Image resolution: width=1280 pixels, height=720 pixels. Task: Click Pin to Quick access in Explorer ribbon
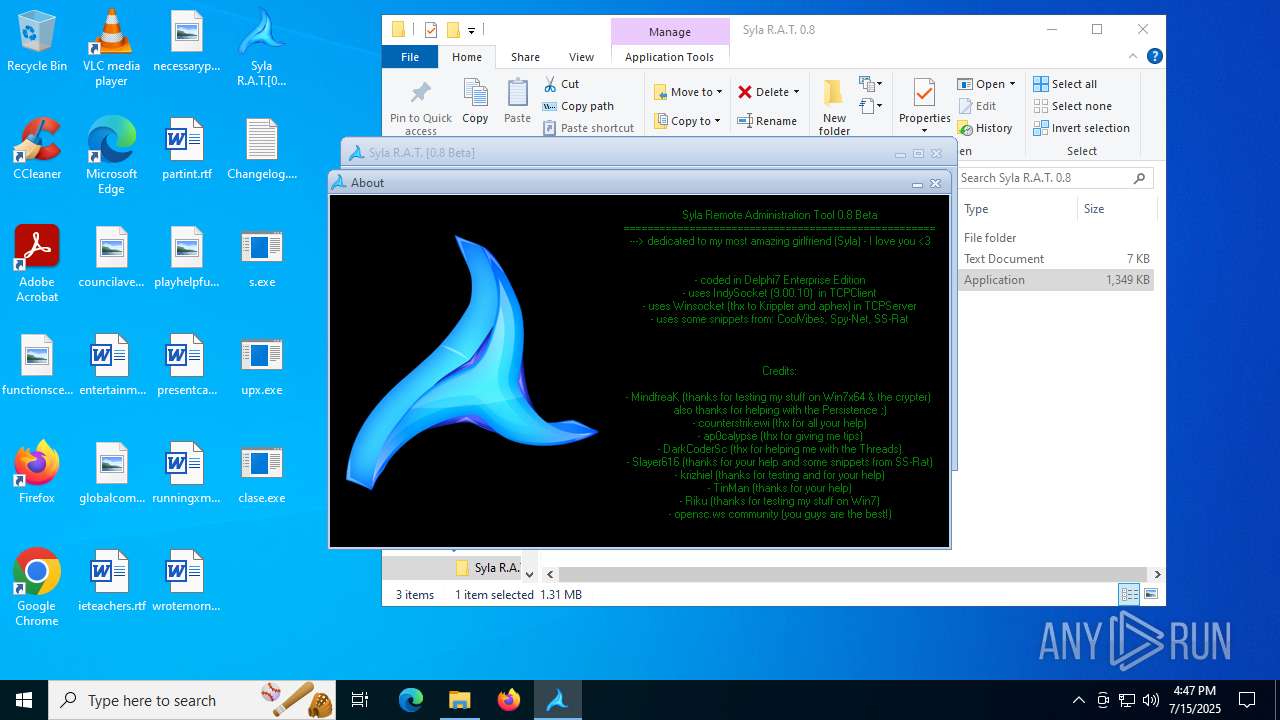point(421,108)
